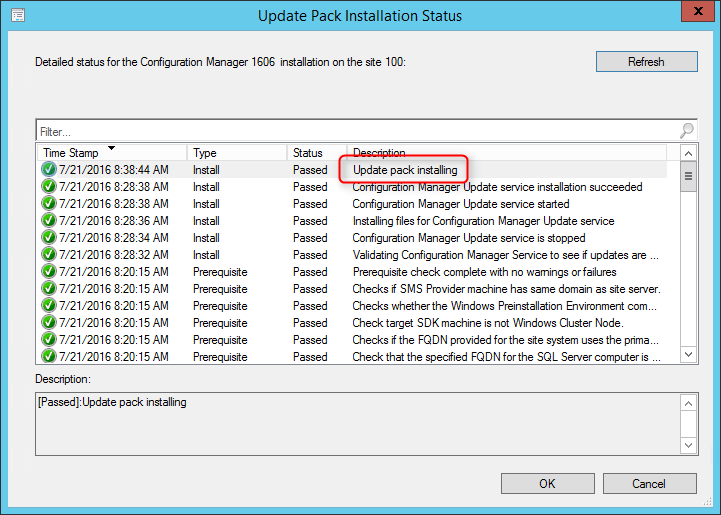Click check icon of Prerequisite check complete row
This screenshot has width=721, height=515.
coord(48,272)
